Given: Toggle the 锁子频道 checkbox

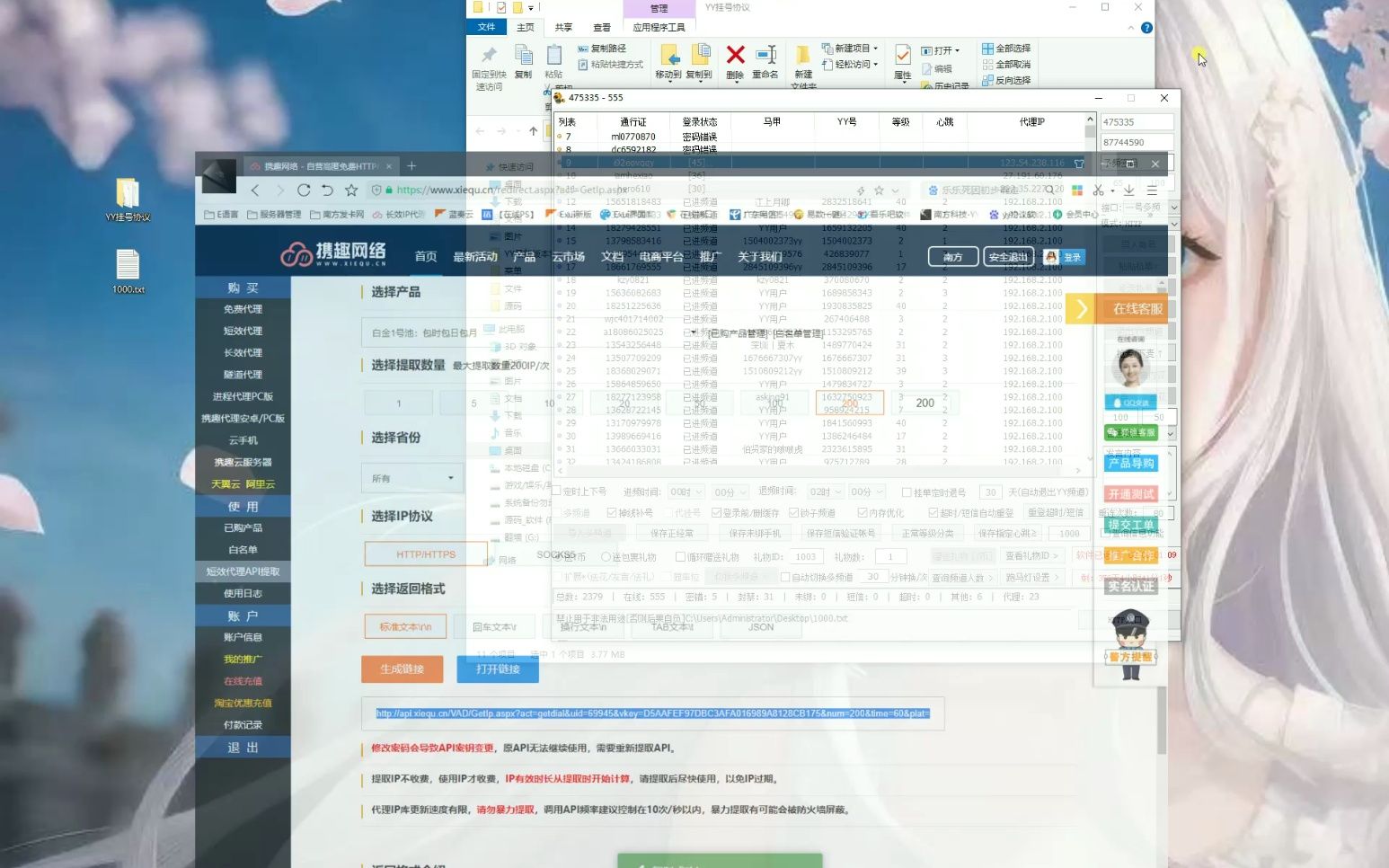Looking at the screenshot, I should coord(794,513).
